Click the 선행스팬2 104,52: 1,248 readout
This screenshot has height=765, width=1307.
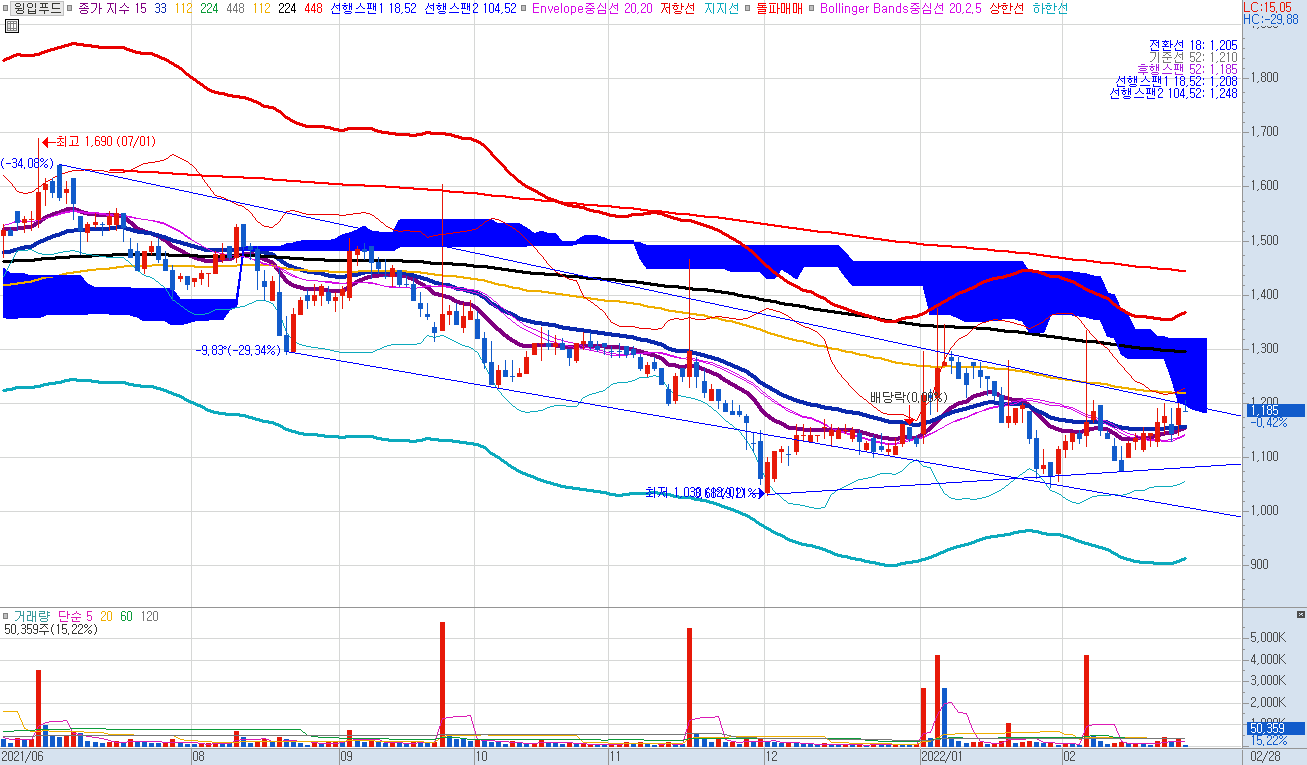tap(1174, 93)
